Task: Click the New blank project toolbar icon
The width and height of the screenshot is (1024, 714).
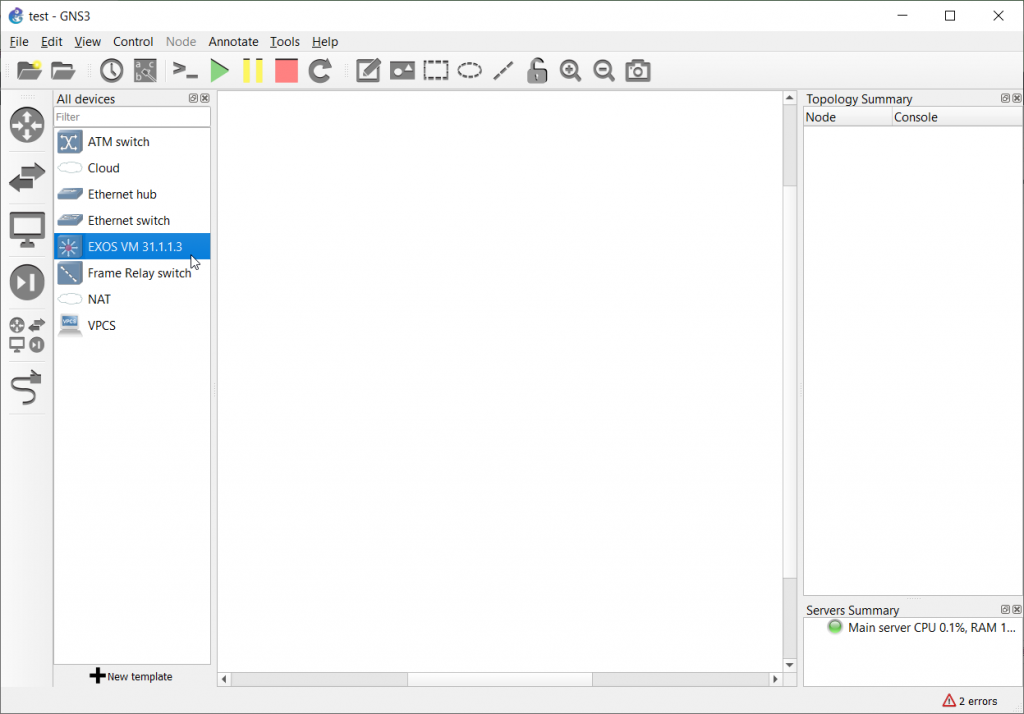Action: point(29,71)
